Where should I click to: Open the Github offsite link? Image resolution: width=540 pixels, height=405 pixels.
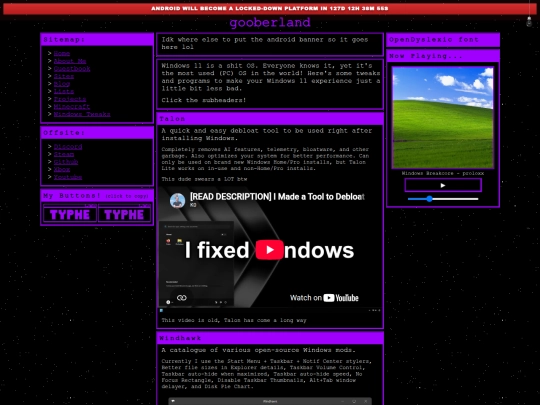[66, 162]
